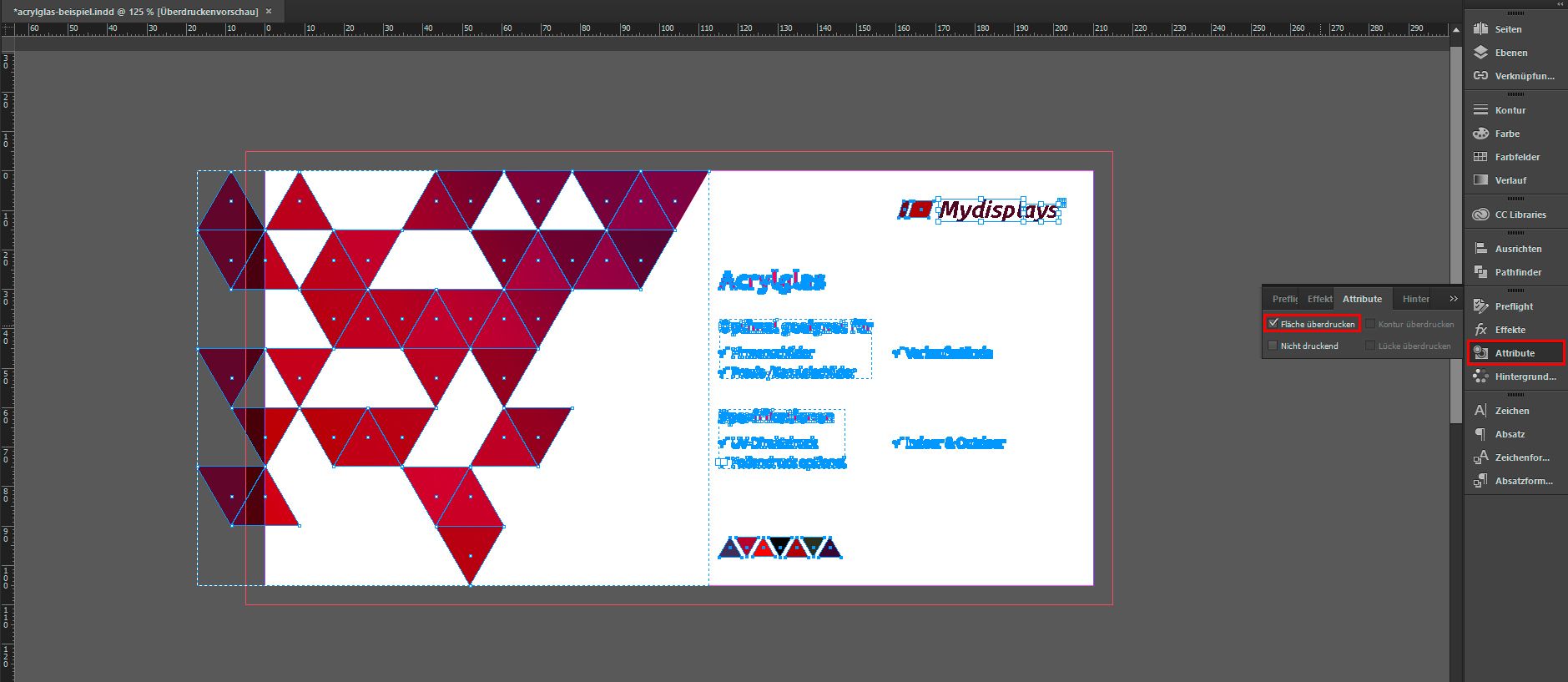Open the Effekte fx panel icon
1568x682 pixels.
coord(1480,329)
